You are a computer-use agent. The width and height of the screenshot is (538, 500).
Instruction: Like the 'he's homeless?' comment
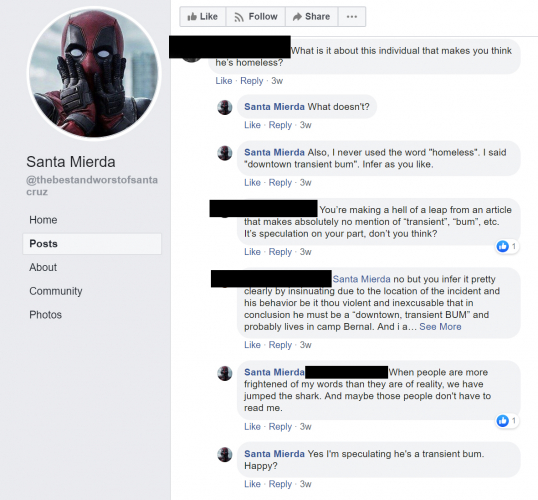tap(224, 81)
